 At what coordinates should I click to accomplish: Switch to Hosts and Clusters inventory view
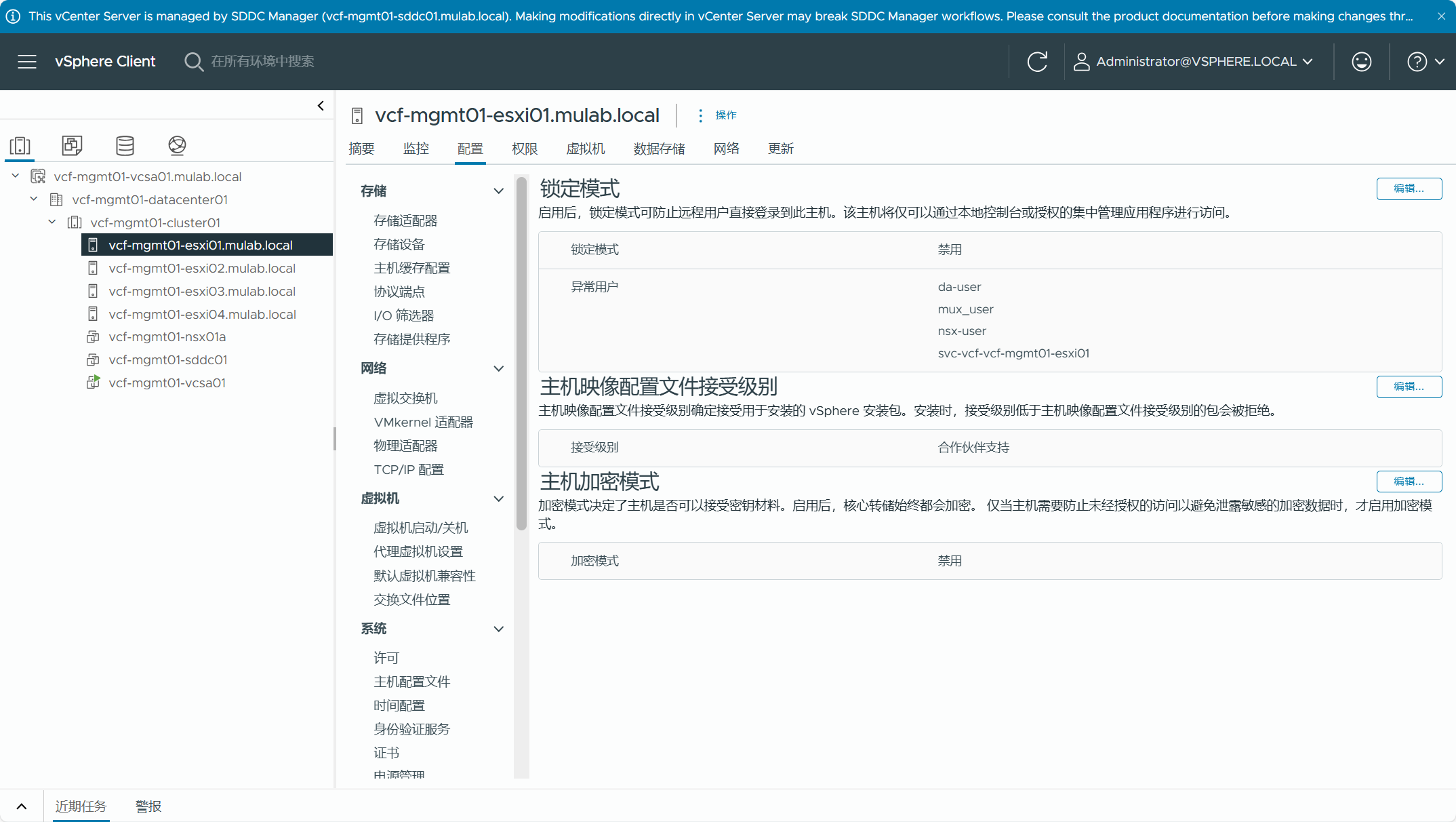(x=20, y=145)
